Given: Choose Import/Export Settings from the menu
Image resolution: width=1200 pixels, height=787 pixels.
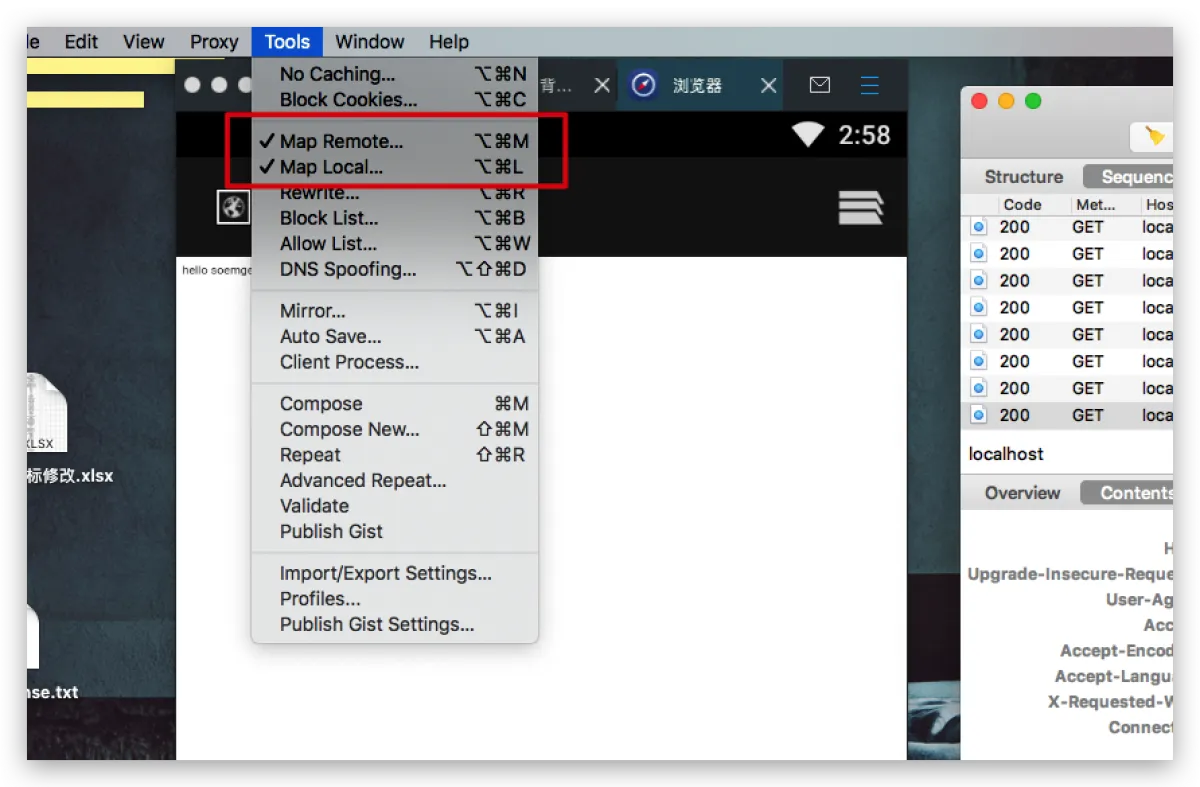Looking at the screenshot, I should pos(385,574).
